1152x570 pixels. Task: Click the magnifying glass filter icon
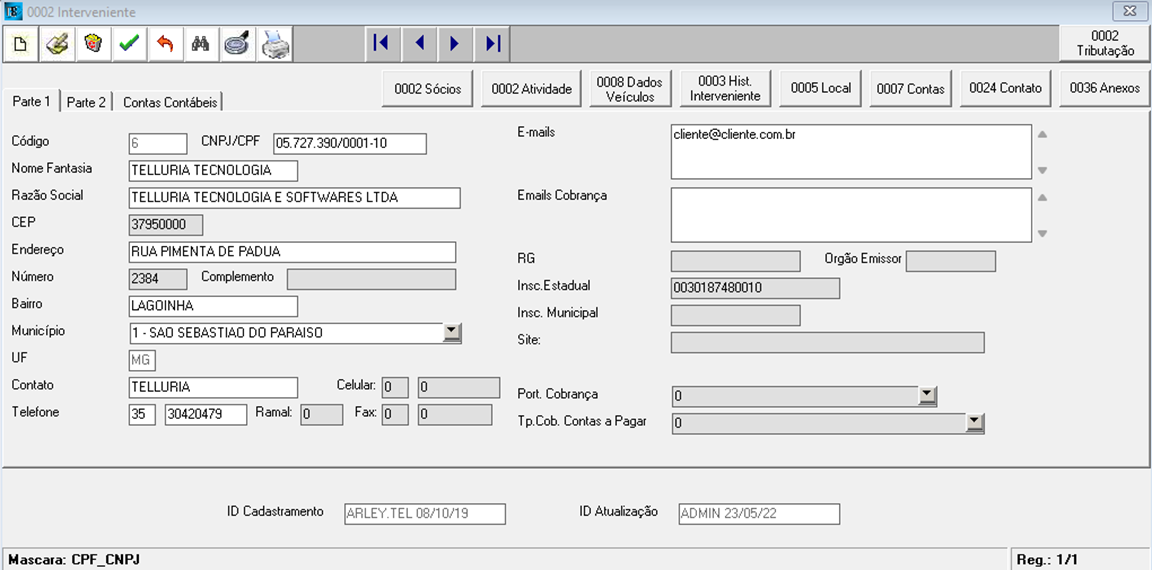(237, 44)
